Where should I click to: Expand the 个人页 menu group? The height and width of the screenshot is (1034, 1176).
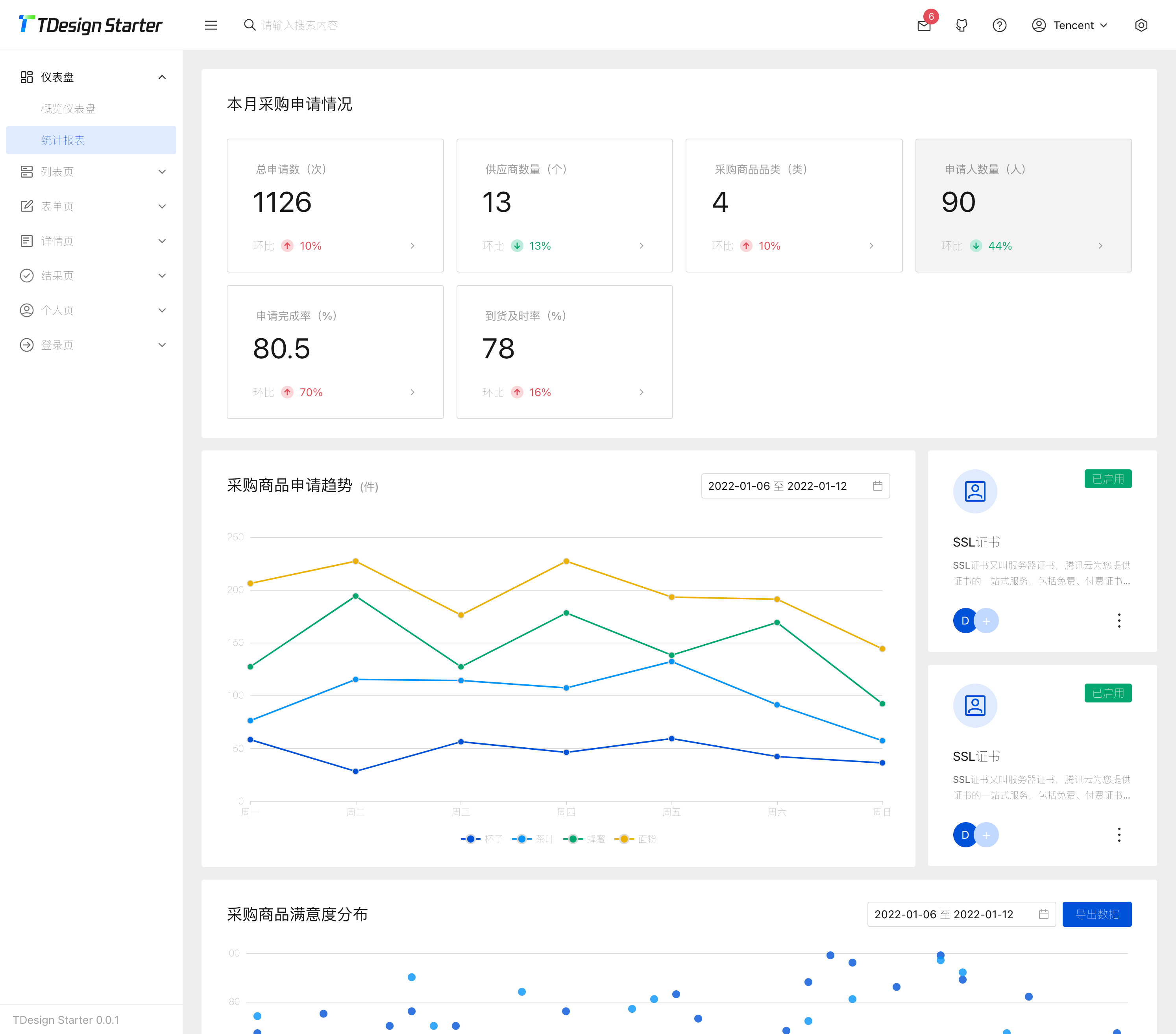[x=91, y=310]
